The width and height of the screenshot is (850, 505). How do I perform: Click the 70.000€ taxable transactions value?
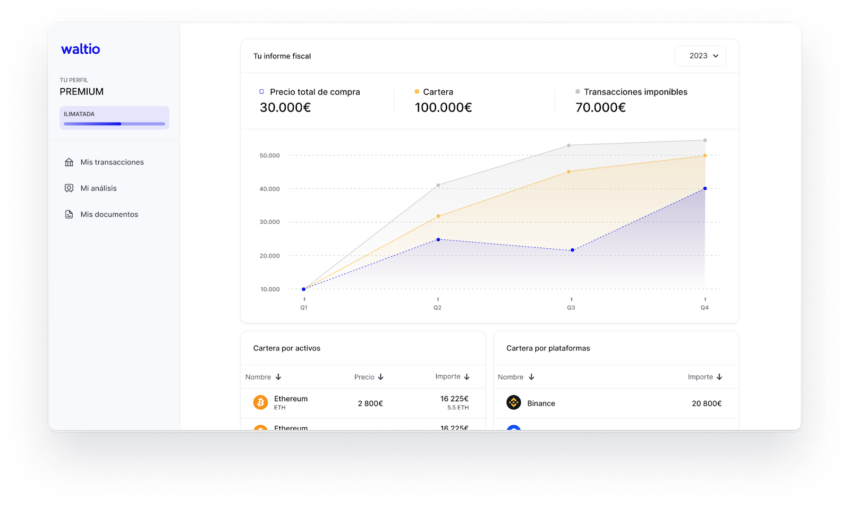601,107
